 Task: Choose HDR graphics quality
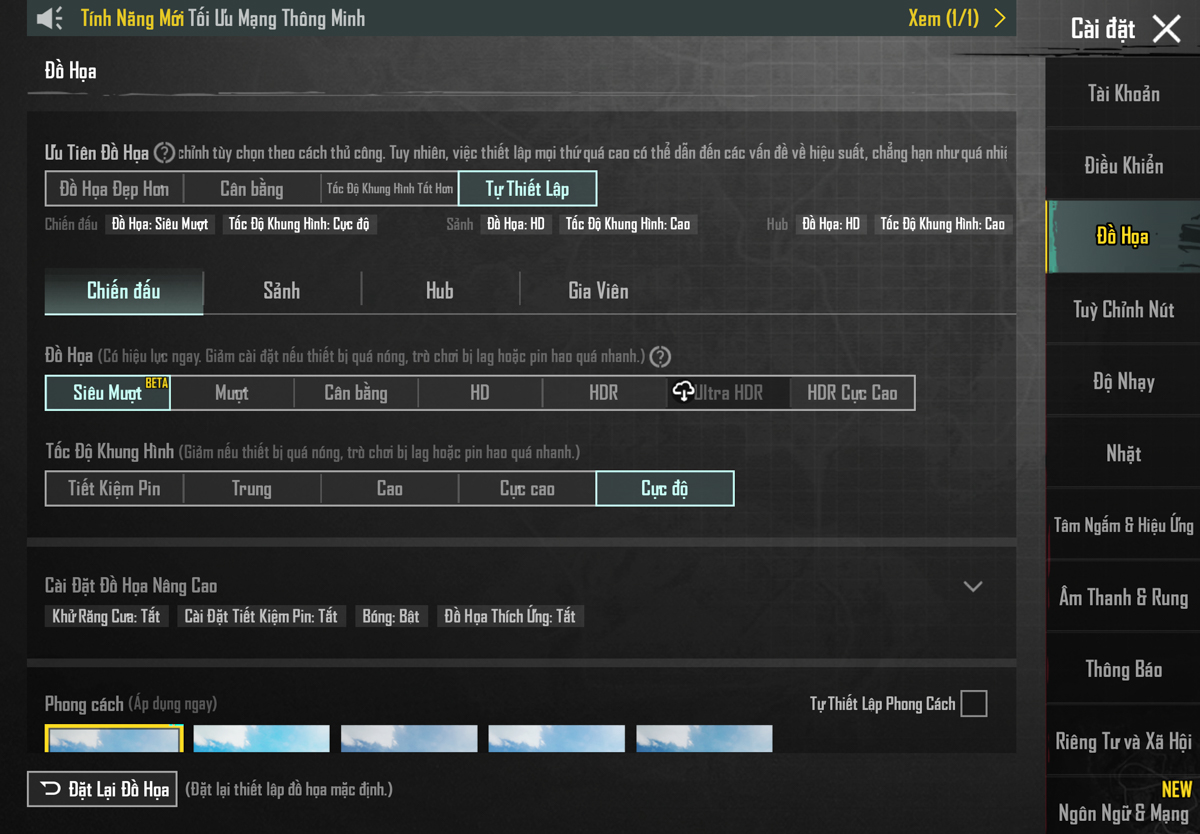point(604,393)
